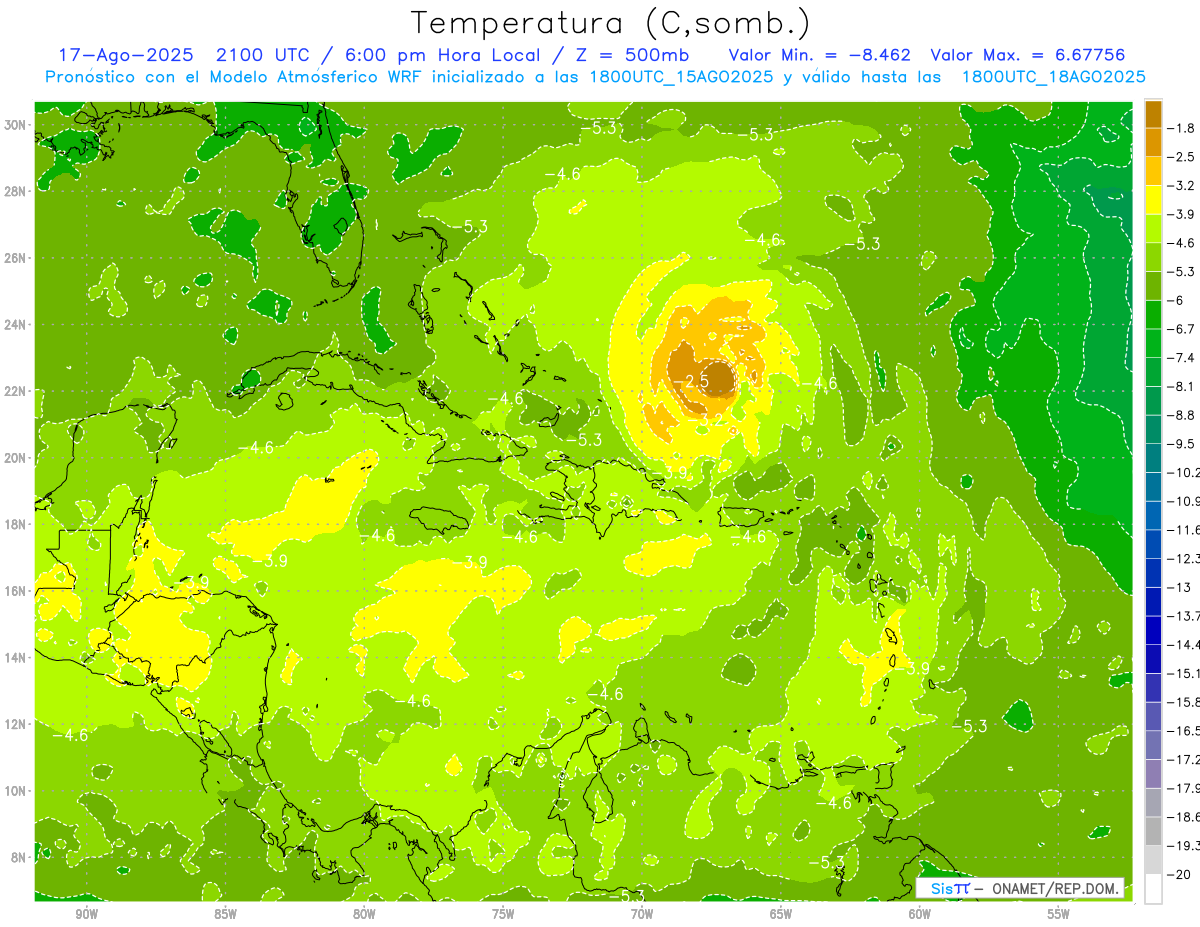The width and height of the screenshot is (1200, 927).
Task: Click the '18N' latitude axis label
Action: (16, 524)
